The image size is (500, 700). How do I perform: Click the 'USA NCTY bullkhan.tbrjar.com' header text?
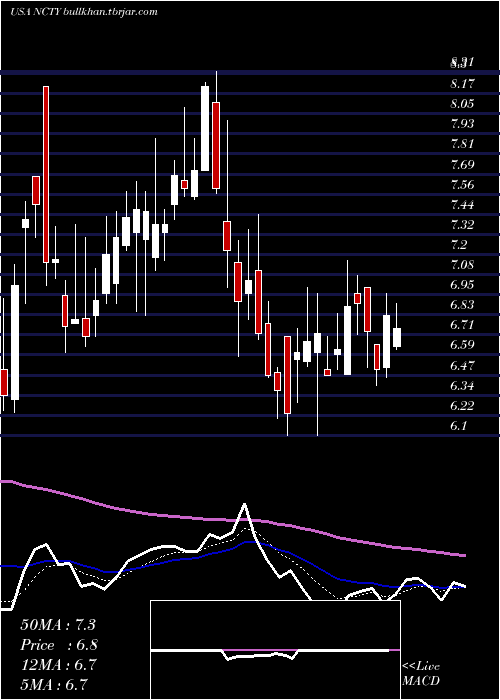84,12
